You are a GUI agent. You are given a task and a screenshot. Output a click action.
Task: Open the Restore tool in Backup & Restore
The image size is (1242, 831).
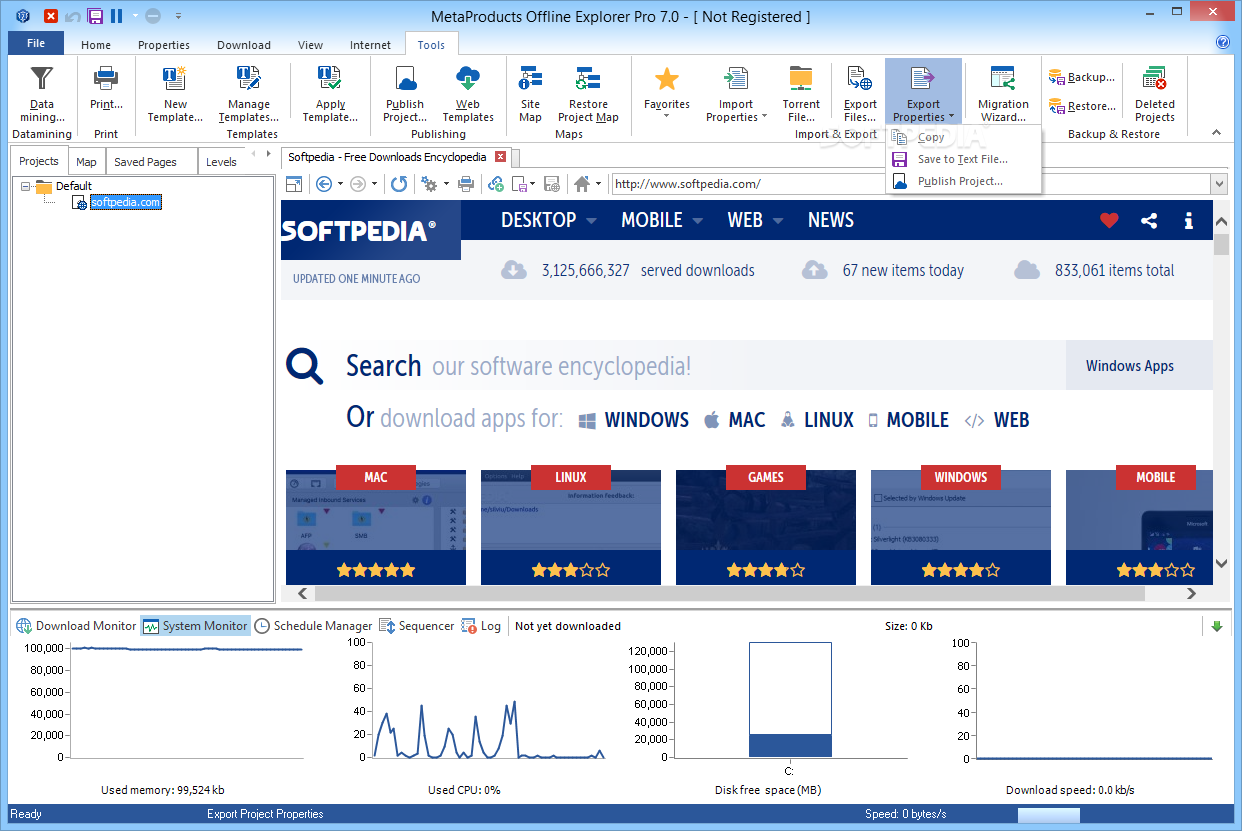pos(1080,106)
